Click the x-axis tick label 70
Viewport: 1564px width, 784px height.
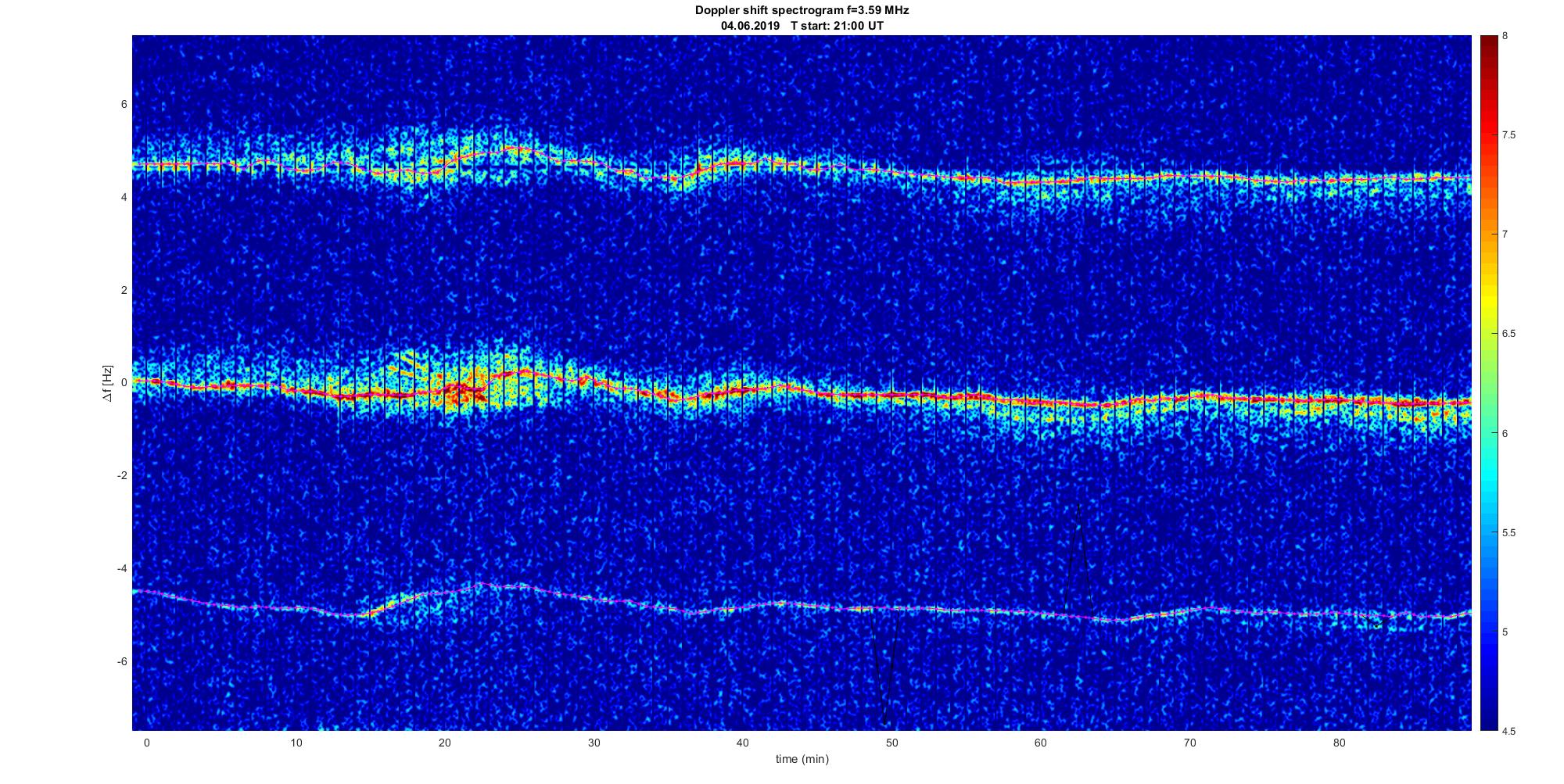pyautogui.click(x=1190, y=743)
